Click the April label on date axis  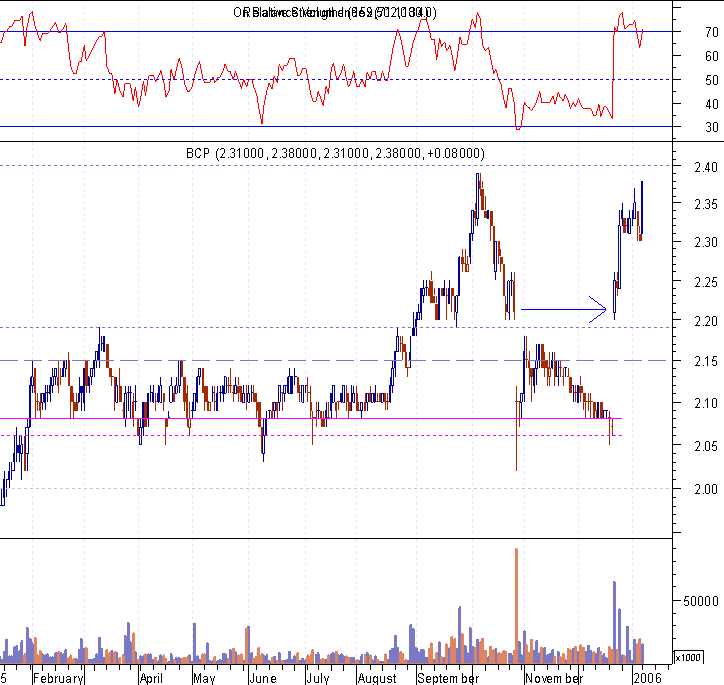click(151, 678)
